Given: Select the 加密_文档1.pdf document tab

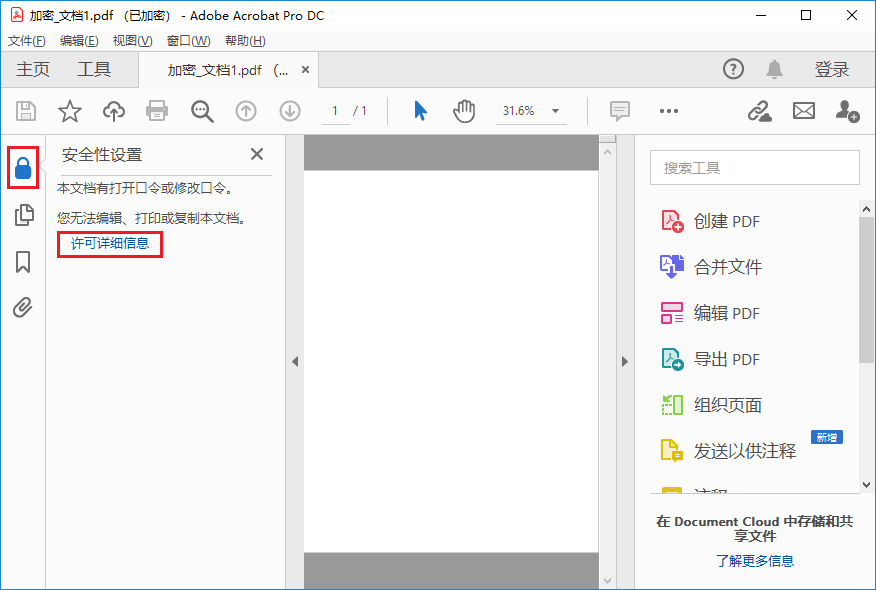Looking at the screenshot, I should 228,70.
